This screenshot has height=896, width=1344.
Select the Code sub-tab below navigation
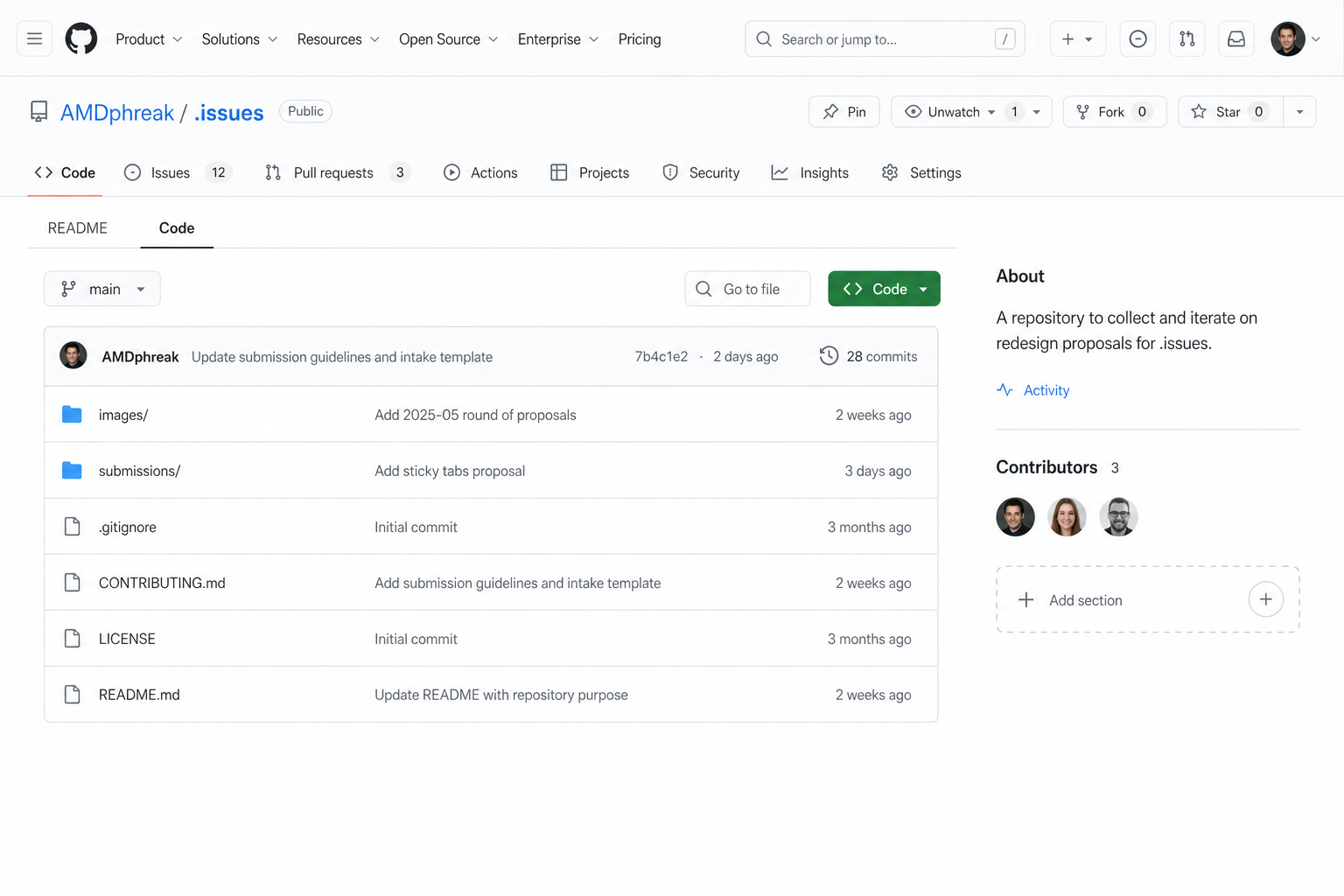coord(177,227)
